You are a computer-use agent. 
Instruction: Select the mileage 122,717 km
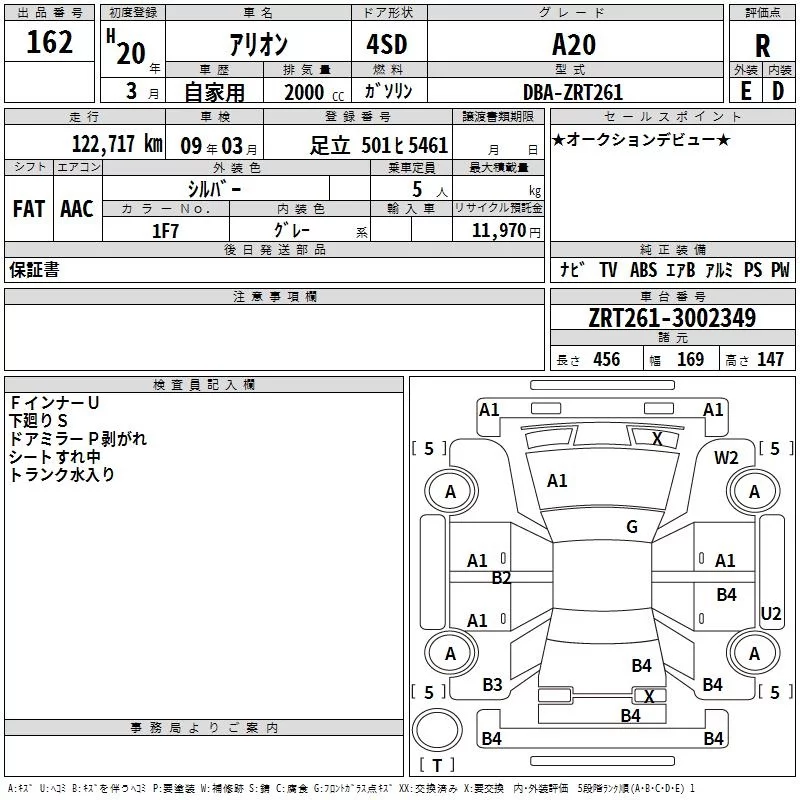coord(117,144)
